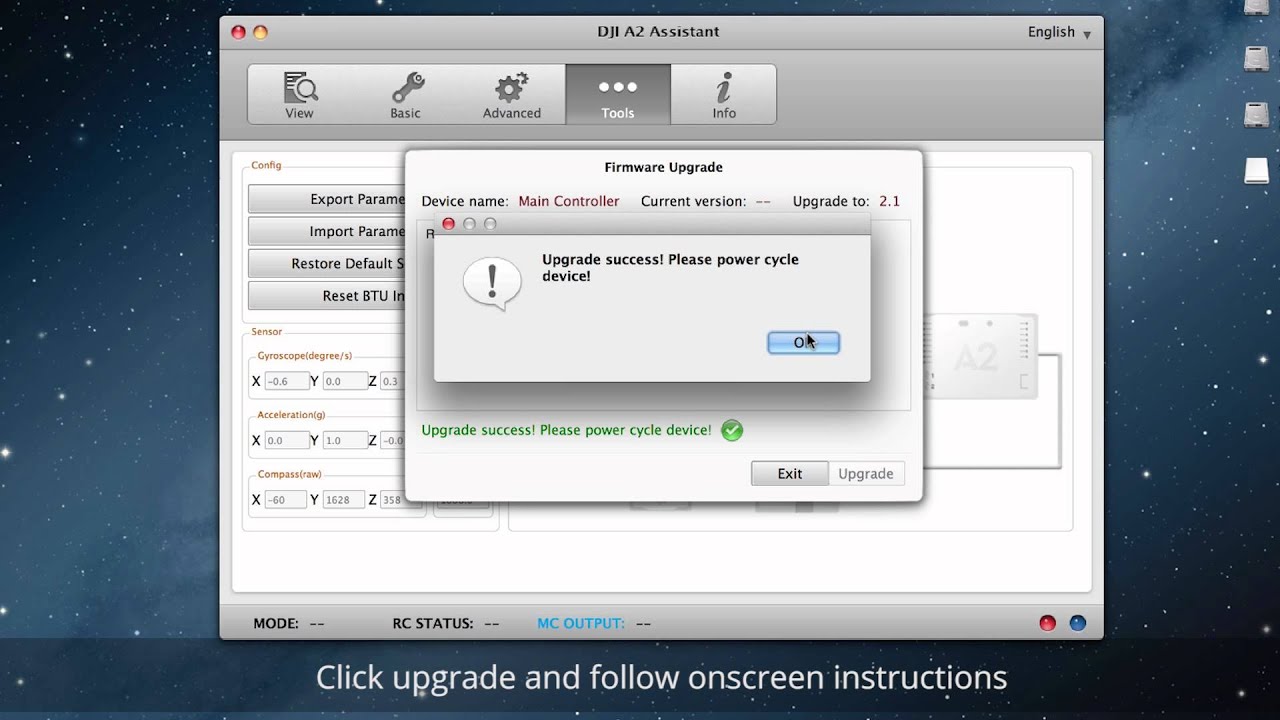Close the alert with its red button

pos(448,224)
